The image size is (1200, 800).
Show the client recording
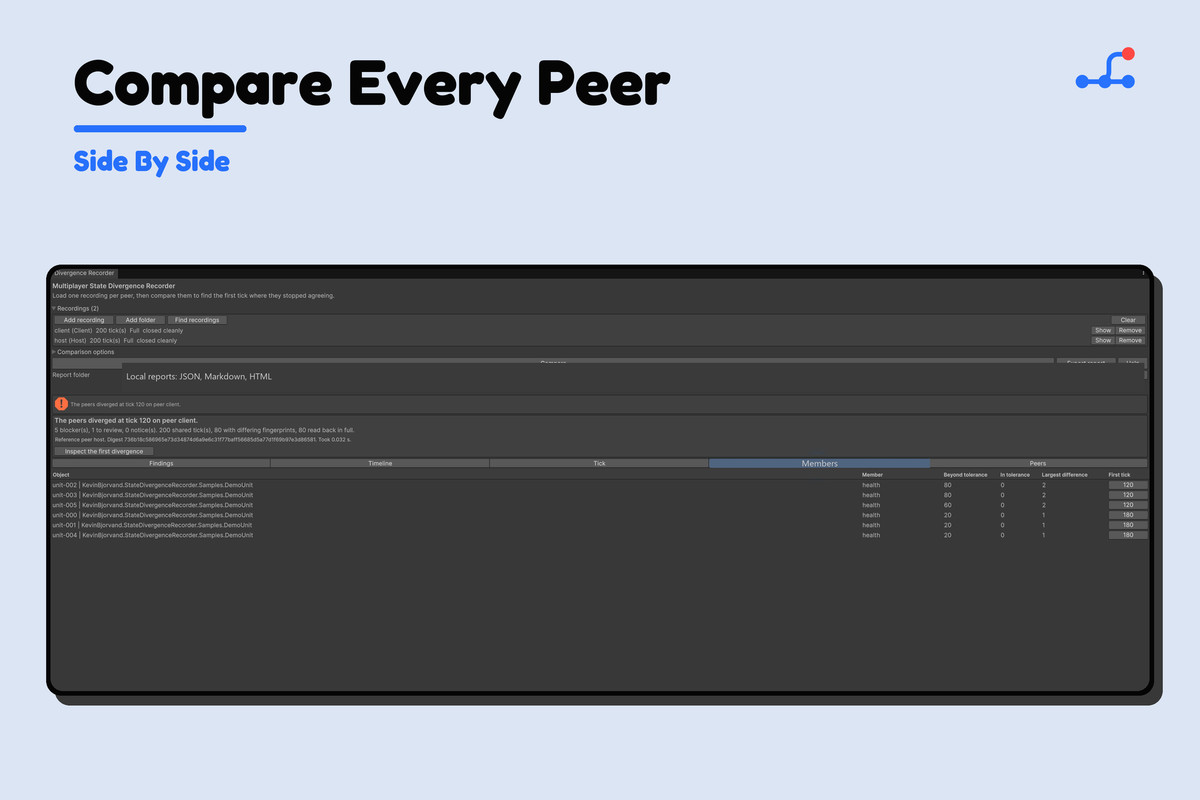[1103, 330]
